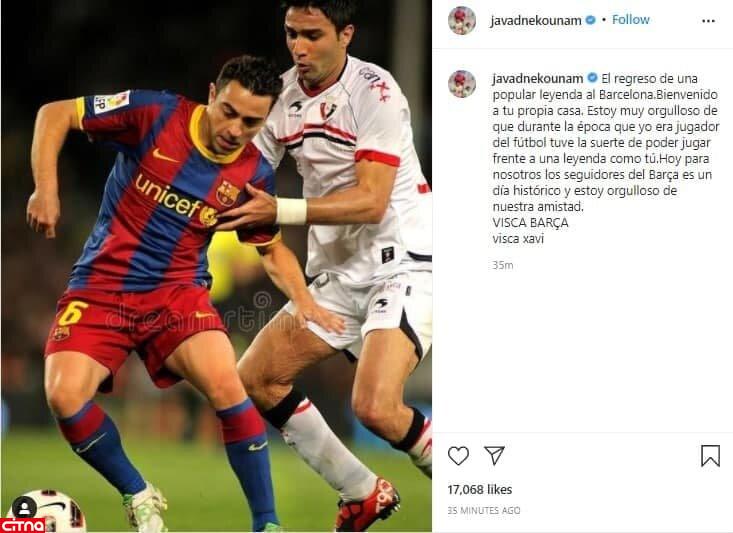
Task: Click the verified badge in the caption
Action: [x=592, y=78]
